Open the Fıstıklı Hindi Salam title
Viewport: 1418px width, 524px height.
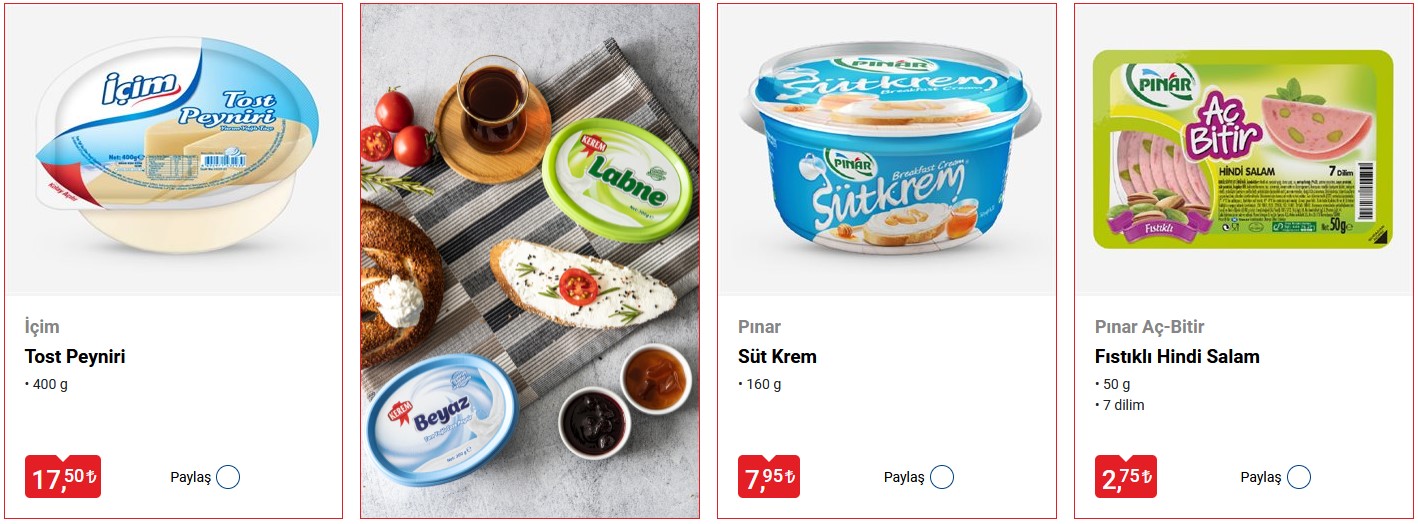(1177, 357)
